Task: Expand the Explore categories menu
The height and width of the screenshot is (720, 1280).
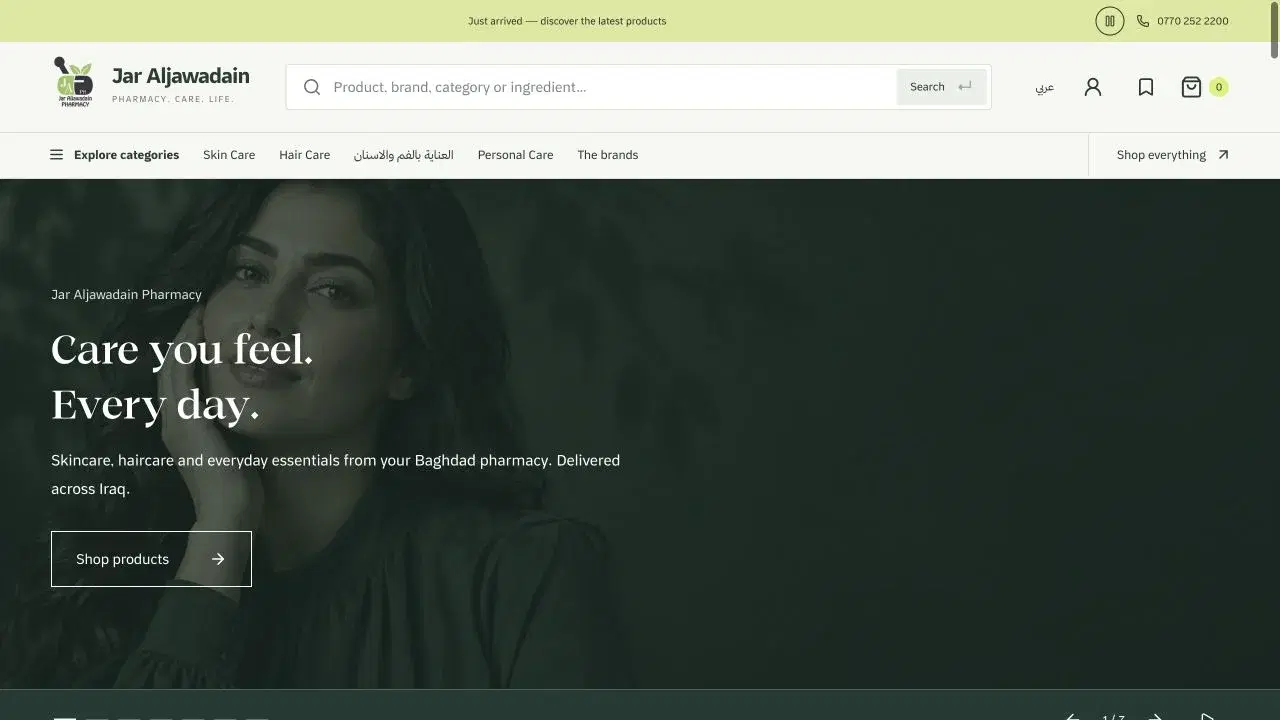Action: pyautogui.click(x=115, y=155)
